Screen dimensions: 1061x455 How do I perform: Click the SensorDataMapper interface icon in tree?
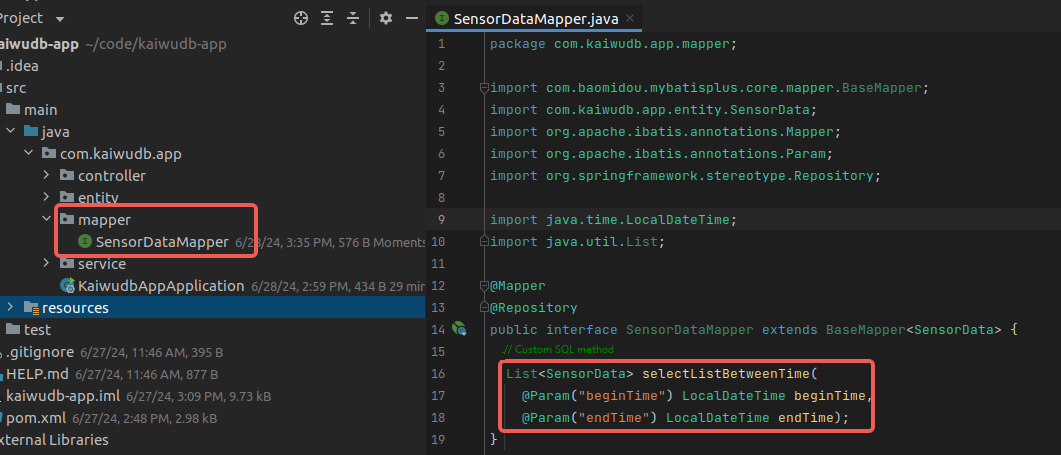pos(85,241)
